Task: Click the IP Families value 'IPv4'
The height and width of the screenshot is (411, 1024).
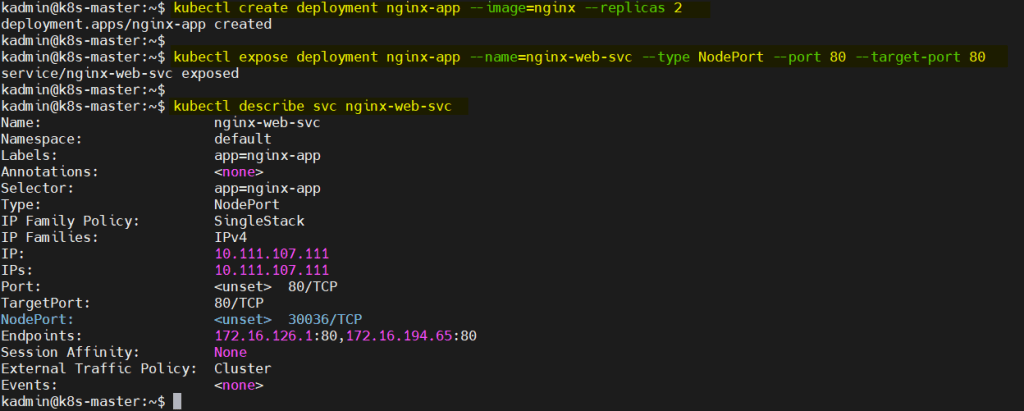Action: 231,237
